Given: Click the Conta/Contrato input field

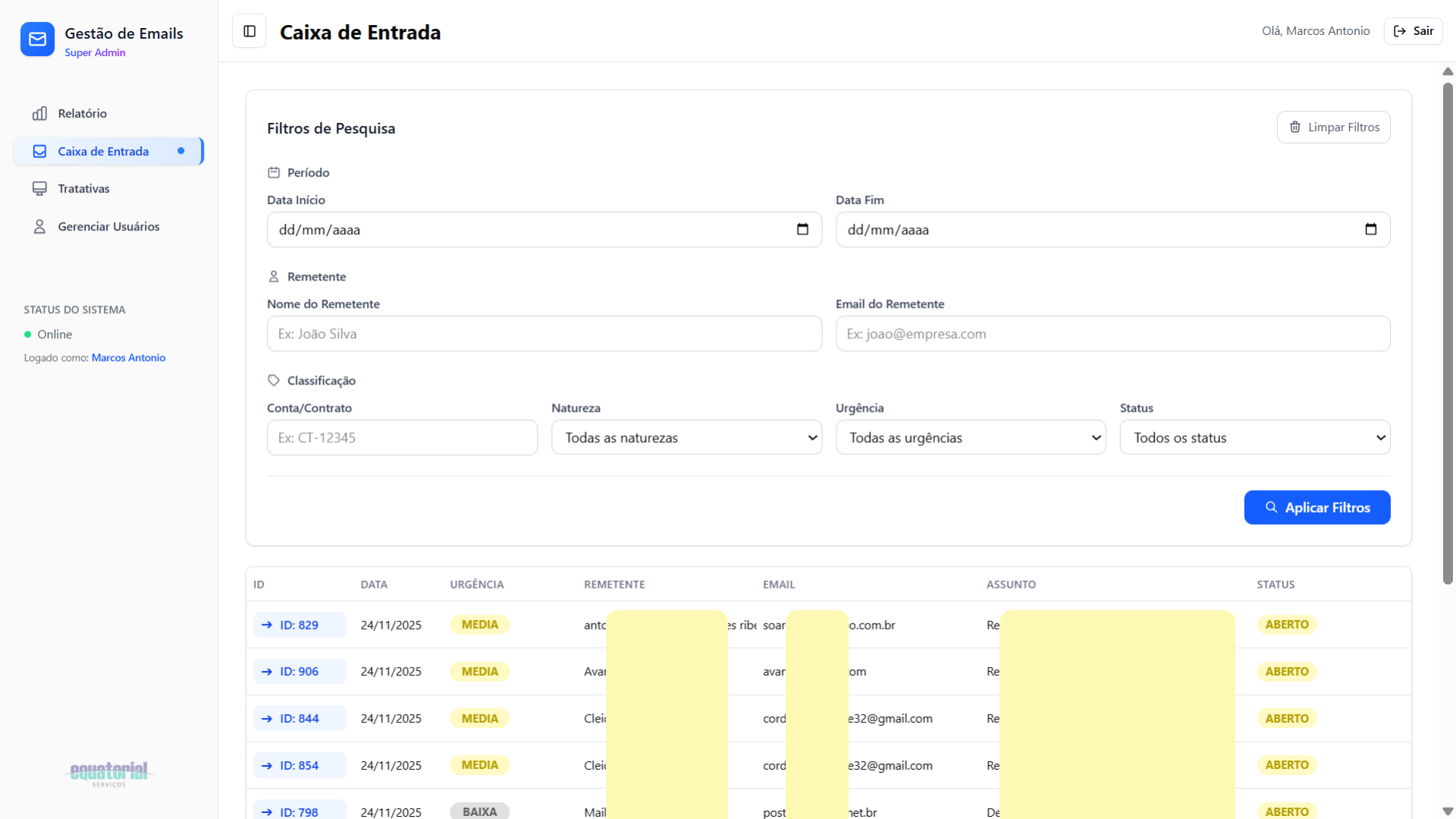Looking at the screenshot, I should coord(402,438).
